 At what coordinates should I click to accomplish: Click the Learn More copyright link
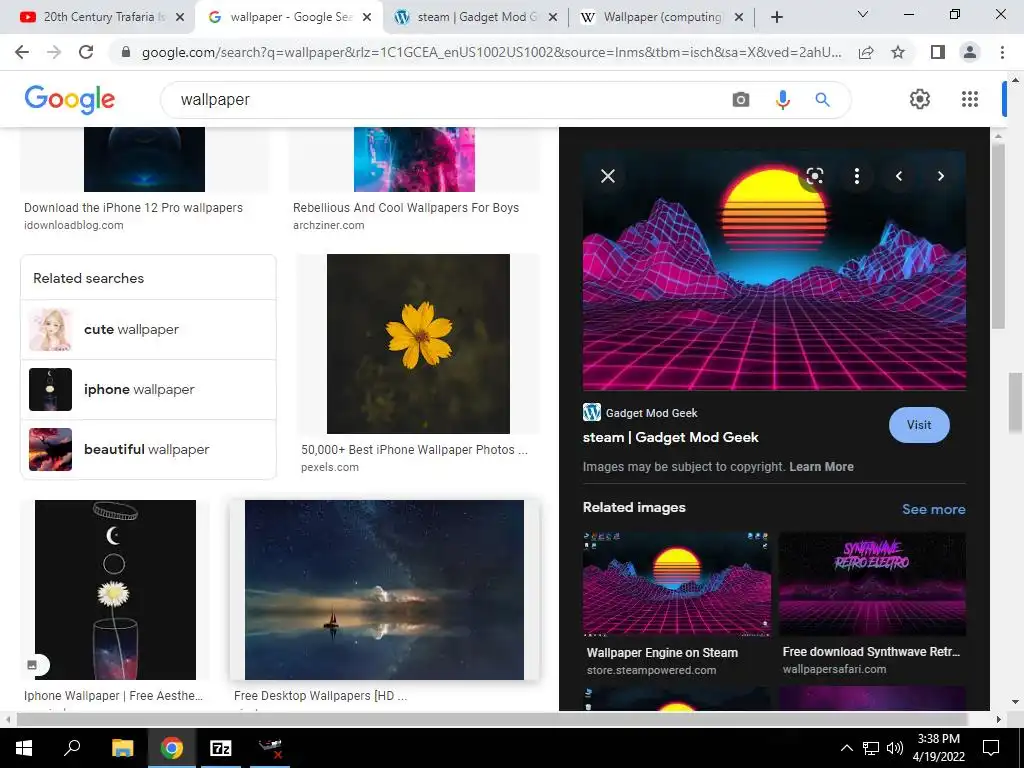[x=821, y=467]
